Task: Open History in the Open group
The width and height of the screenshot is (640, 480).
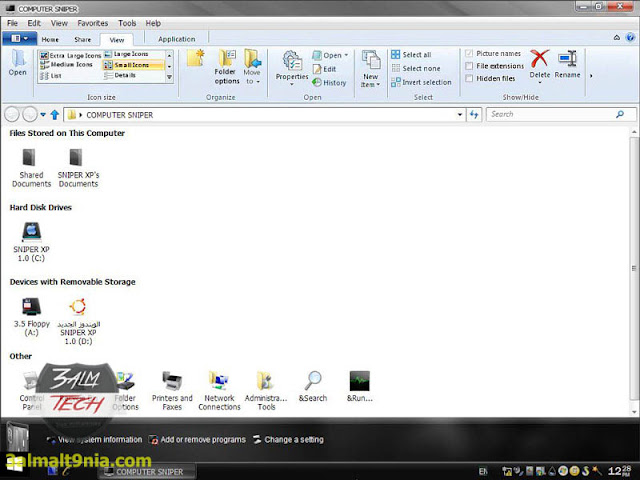Action: (x=329, y=82)
